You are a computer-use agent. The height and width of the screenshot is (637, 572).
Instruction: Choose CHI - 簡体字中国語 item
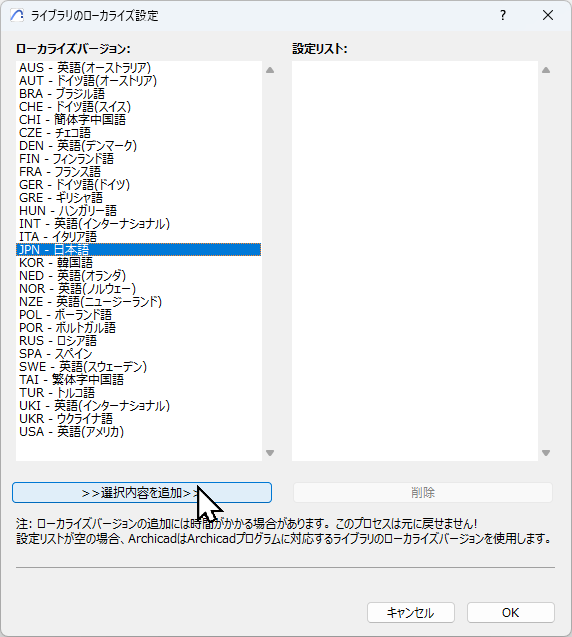click(139, 119)
